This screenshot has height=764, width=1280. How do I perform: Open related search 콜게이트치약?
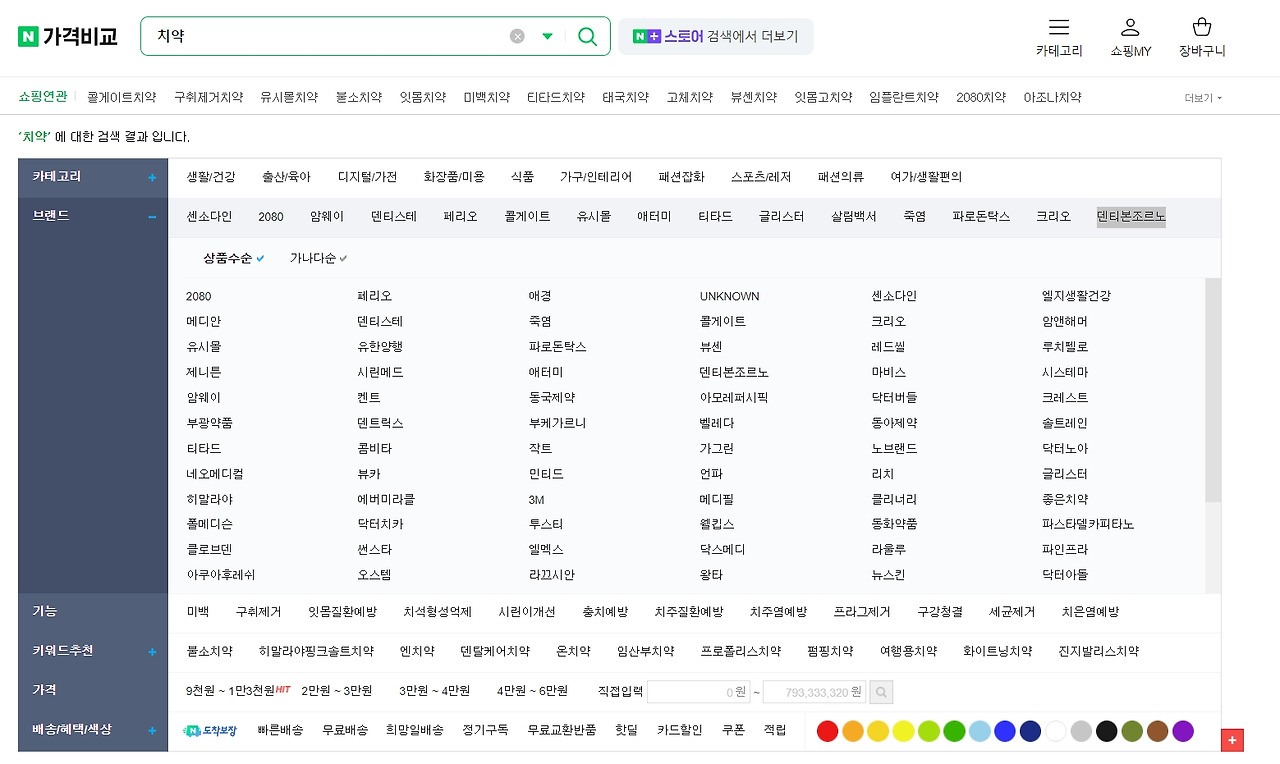[121, 98]
